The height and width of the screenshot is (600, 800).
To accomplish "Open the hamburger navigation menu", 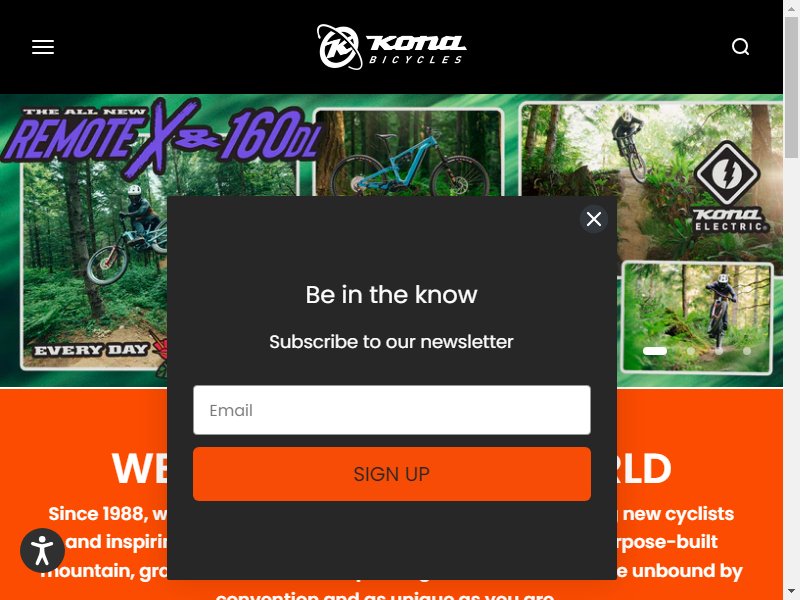I will click(43, 47).
